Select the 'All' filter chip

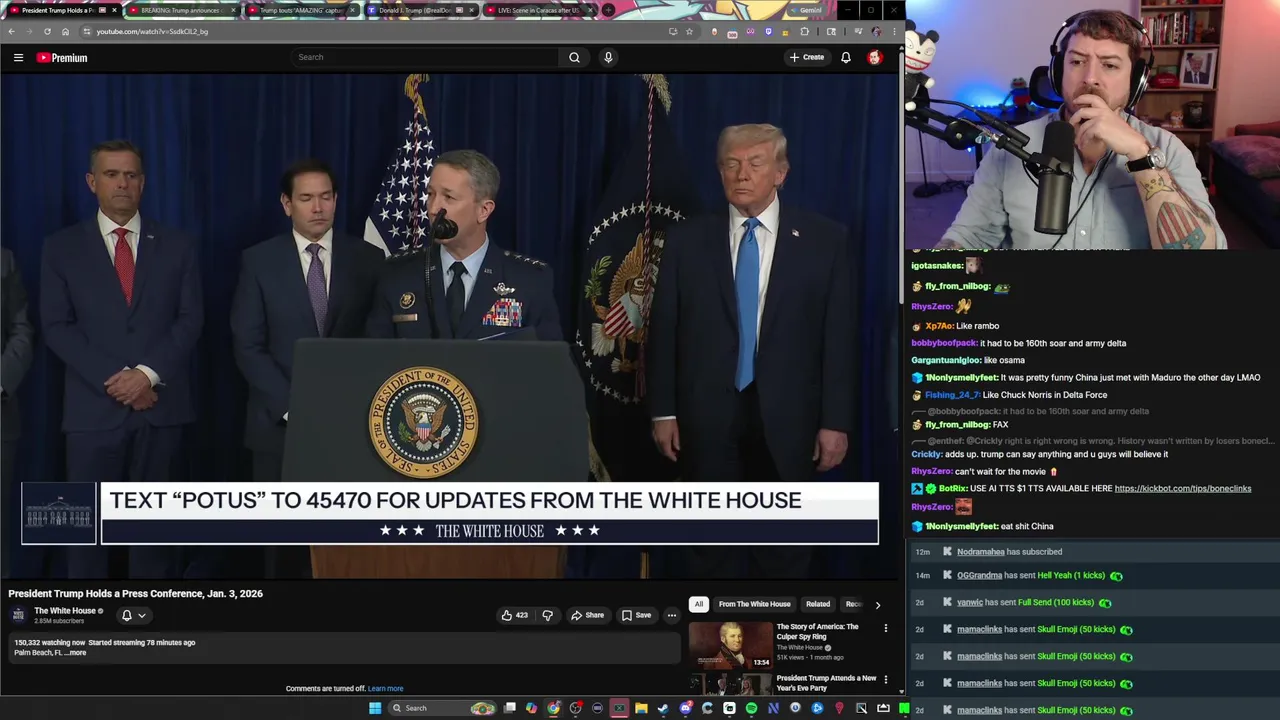[x=699, y=604]
